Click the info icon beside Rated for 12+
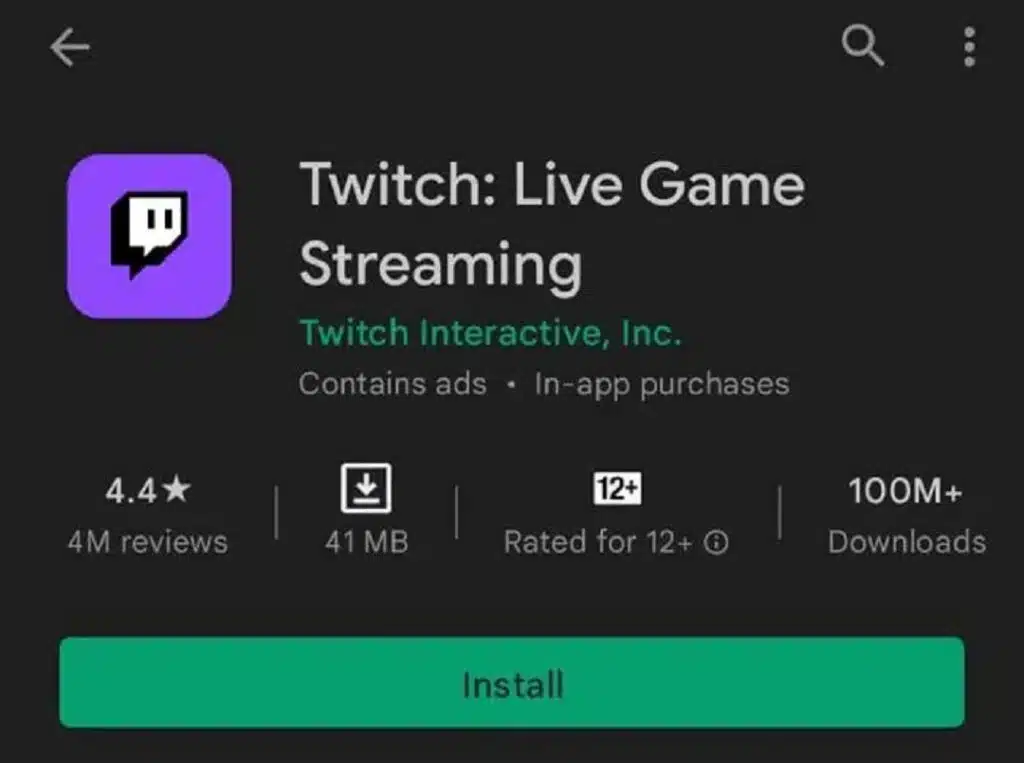This screenshot has width=1024, height=763. click(716, 543)
